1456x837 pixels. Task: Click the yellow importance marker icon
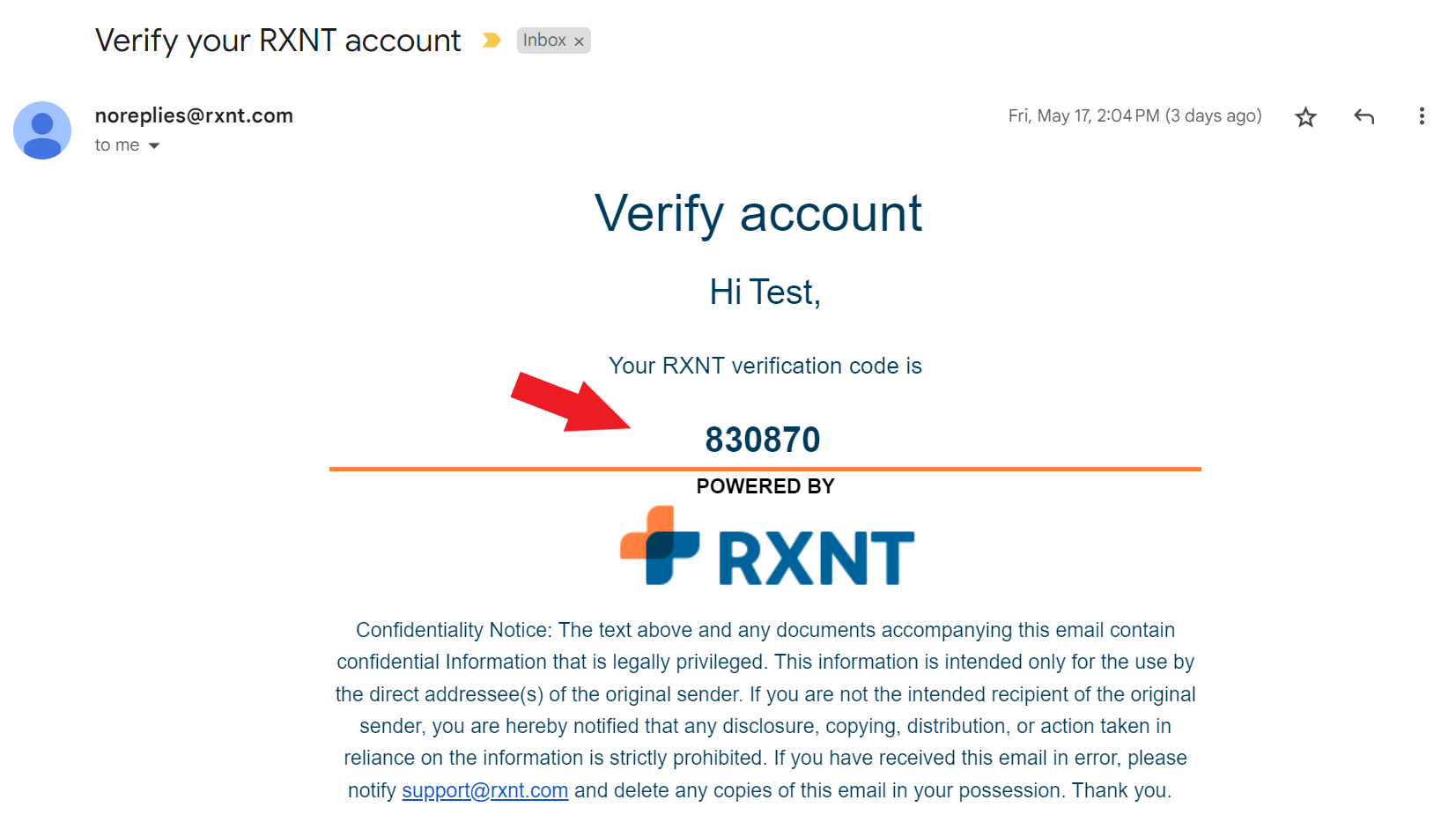click(x=491, y=41)
